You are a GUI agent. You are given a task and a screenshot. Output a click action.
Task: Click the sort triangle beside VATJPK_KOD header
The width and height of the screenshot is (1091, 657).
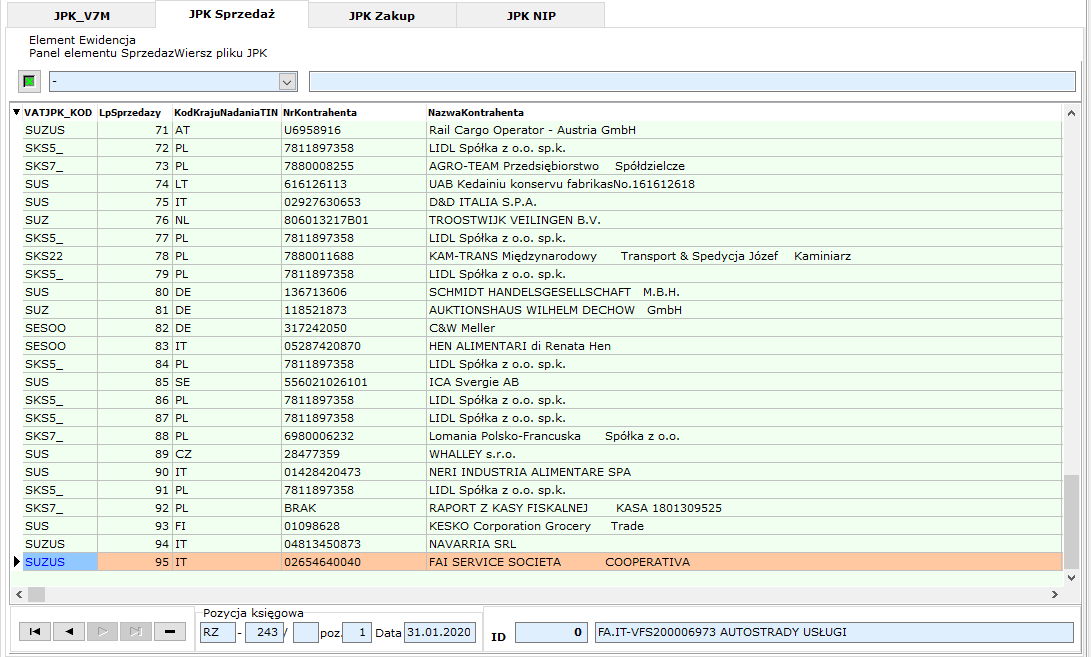point(17,112)
